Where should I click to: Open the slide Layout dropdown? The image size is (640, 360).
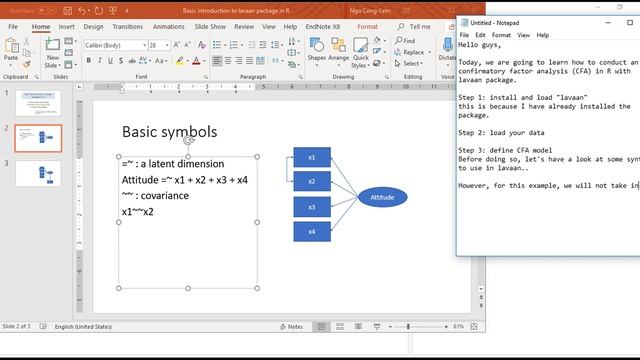(70, 41)
